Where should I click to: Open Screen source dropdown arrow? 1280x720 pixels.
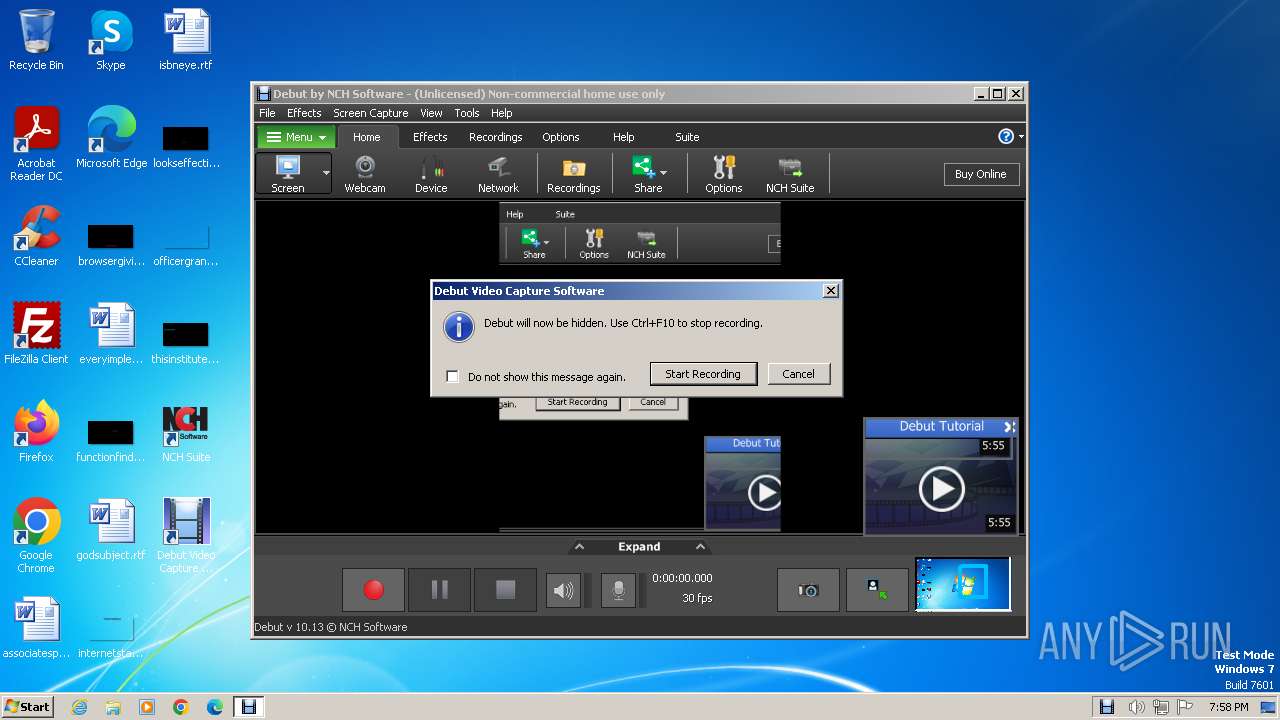[326, 174]
